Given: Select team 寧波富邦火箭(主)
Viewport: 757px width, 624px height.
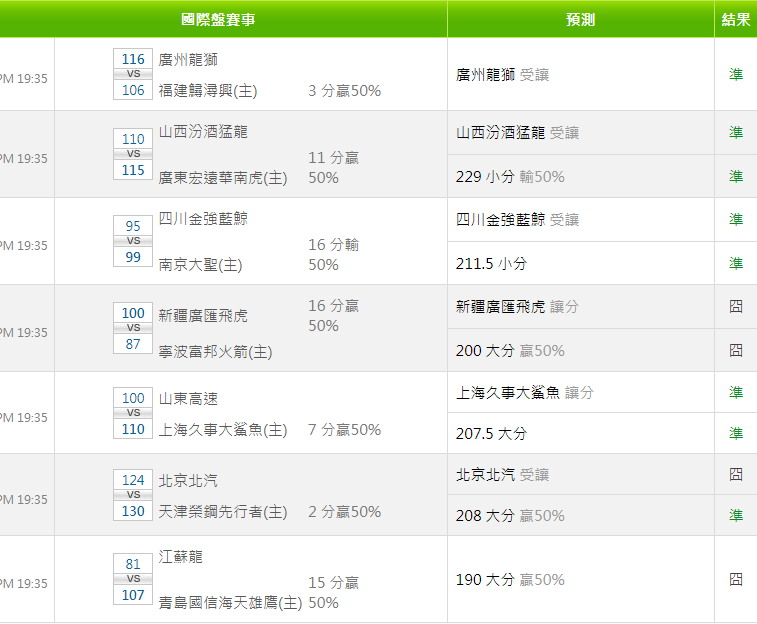Looking at the screenshot, I should coord(216,351).
